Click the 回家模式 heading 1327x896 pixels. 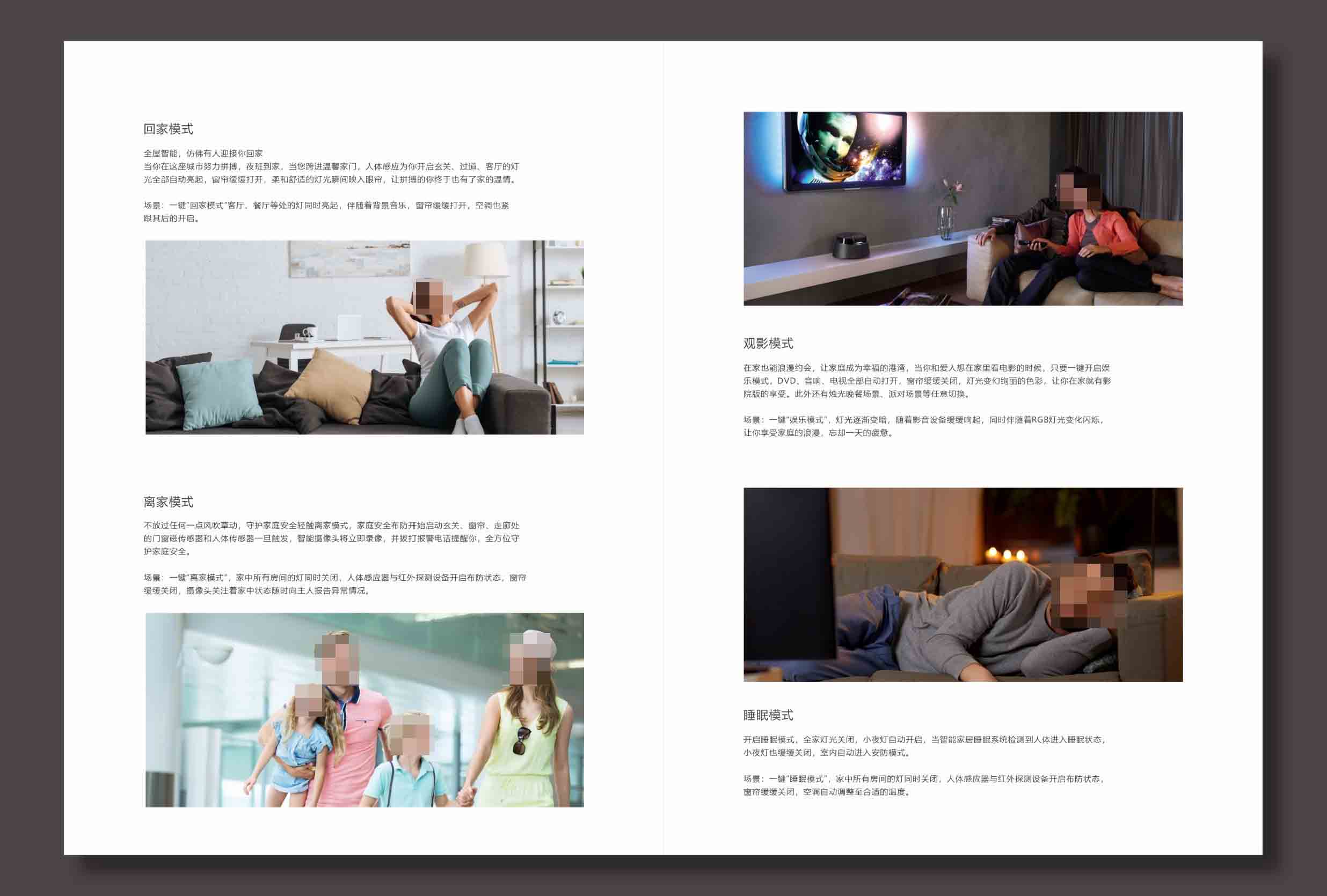pyautogui.click(x=168, y=129)
